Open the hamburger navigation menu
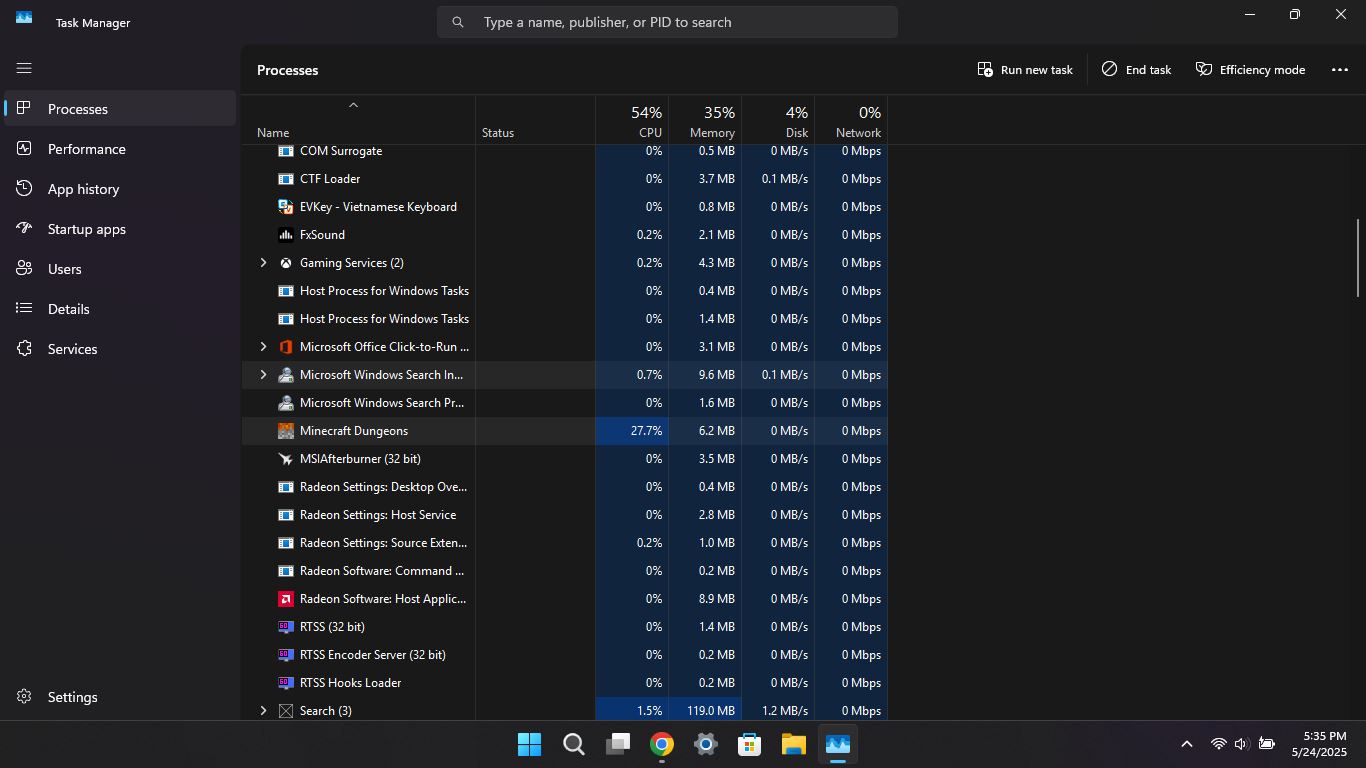The height and width of the screenshot is (768, 1366). pyautogui.click(x=24, y=68)
